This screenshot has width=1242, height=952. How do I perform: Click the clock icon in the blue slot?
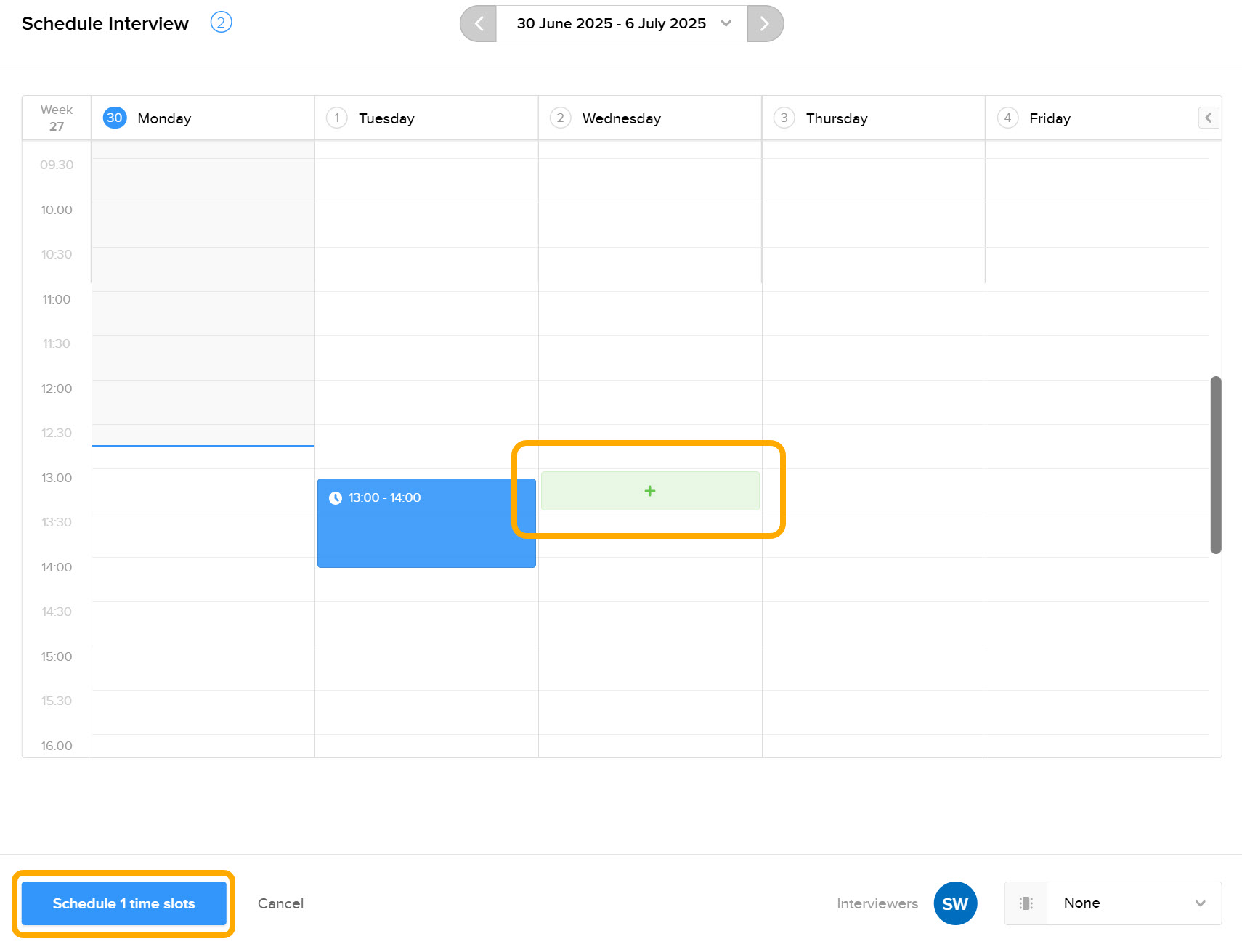coord(336,498)
